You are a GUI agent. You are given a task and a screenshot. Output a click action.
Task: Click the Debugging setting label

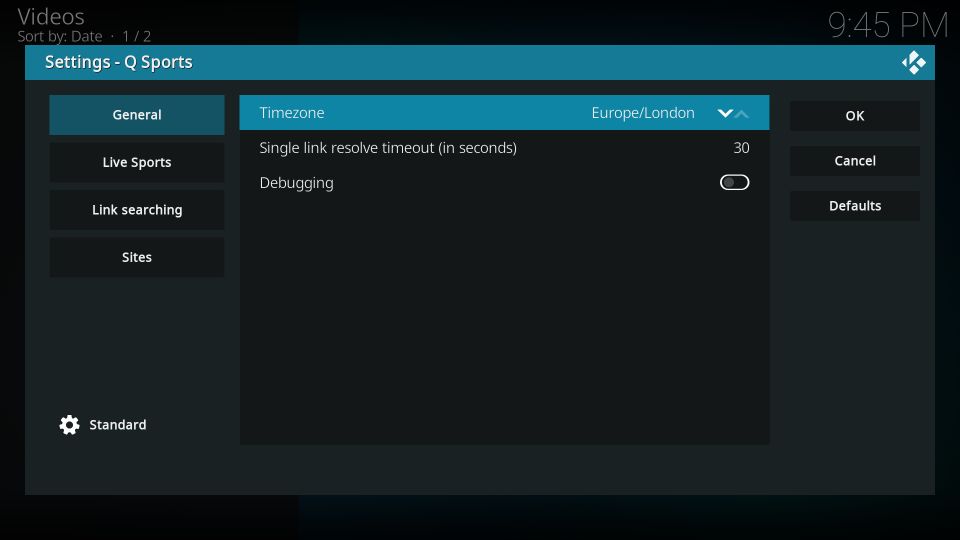tap(296, 183)
